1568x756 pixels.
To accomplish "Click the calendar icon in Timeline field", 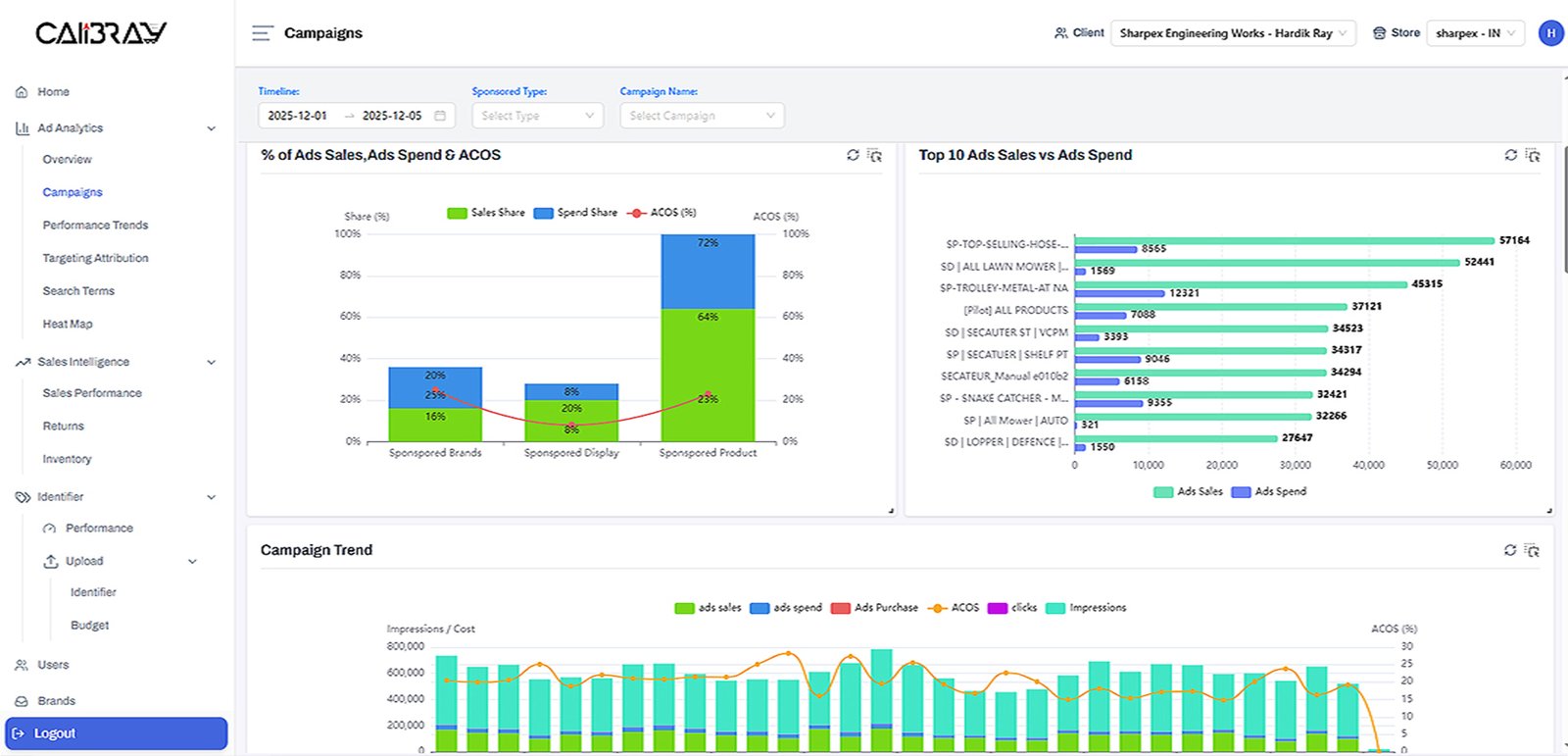I will point(440,116).
